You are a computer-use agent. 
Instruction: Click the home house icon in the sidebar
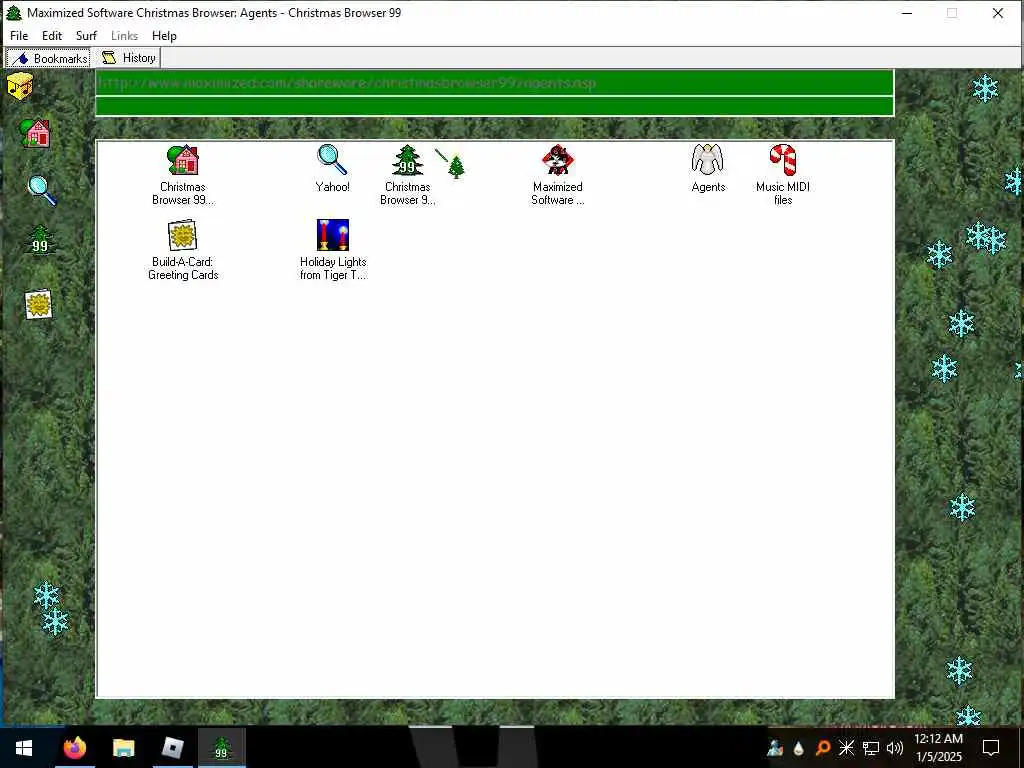click(35, 134)
